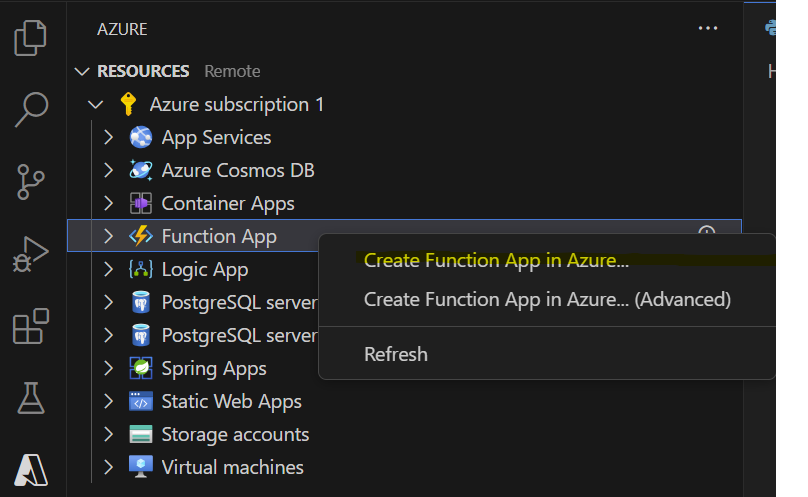This screenshot has width=808, height=497.
Task: Expand the Storage accounts node
Action: pyautogui.click(x=108, y=434)
